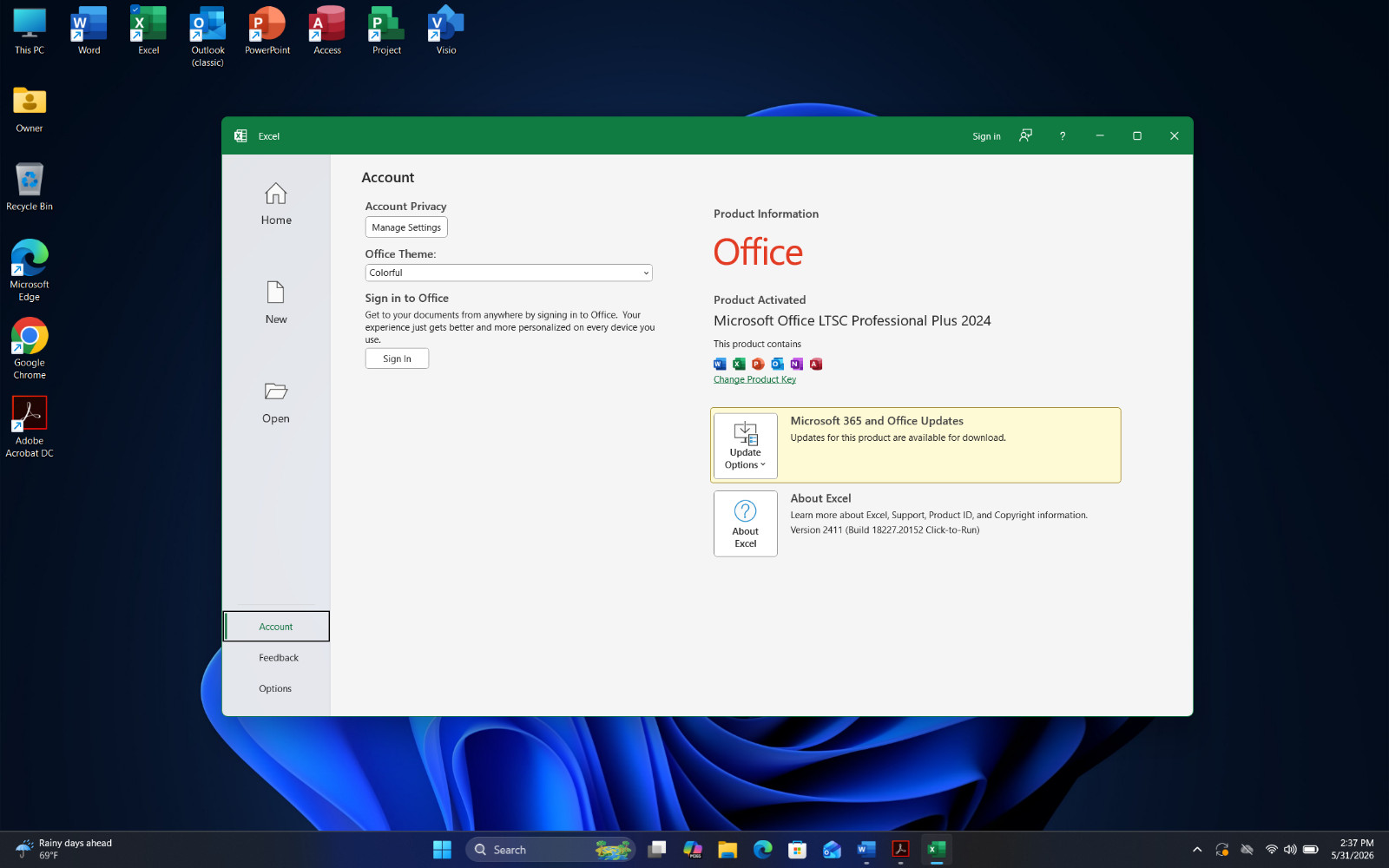Click Sign in in Excel title bar
Screen dimensions: 1389x868
point(986,136)
